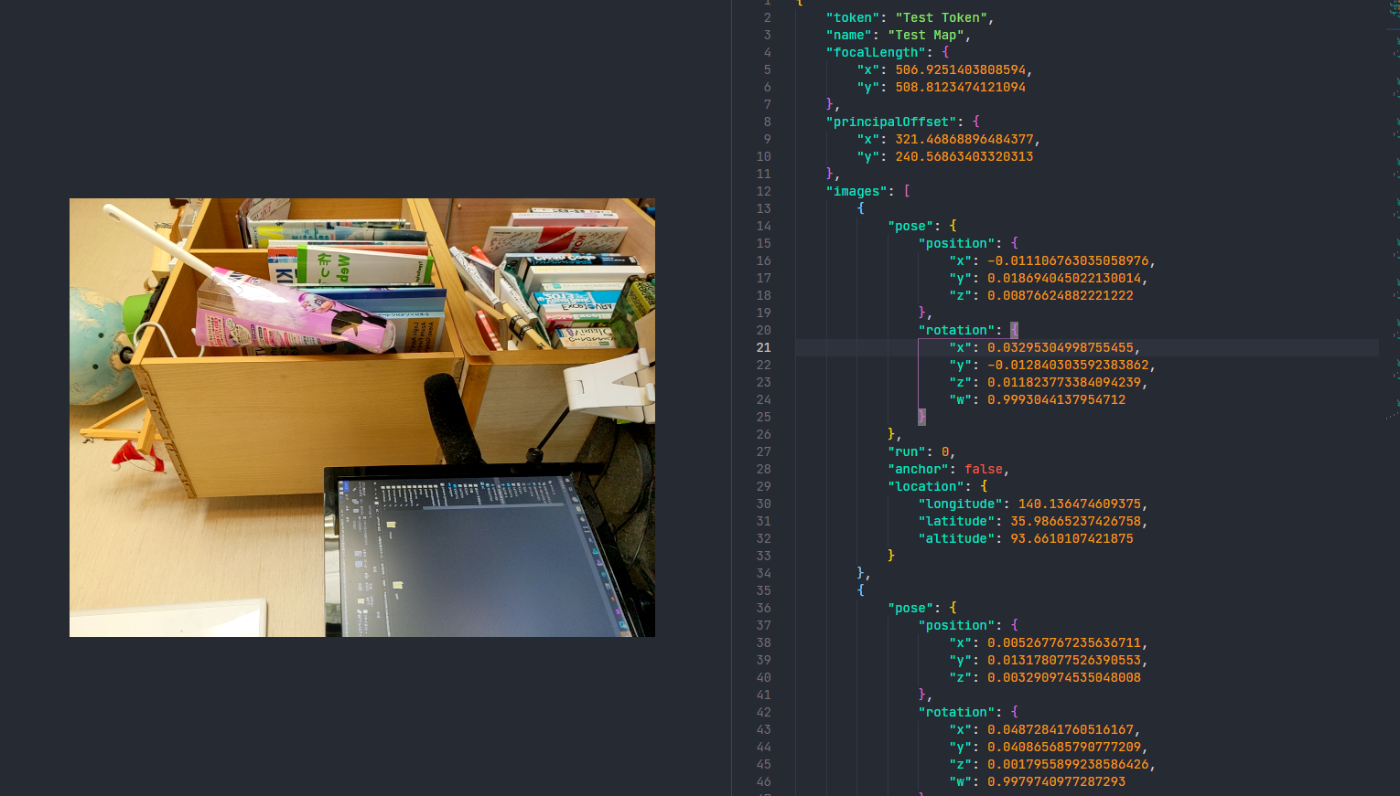Click the value 0.00876624882221222

pos(1060,296)
